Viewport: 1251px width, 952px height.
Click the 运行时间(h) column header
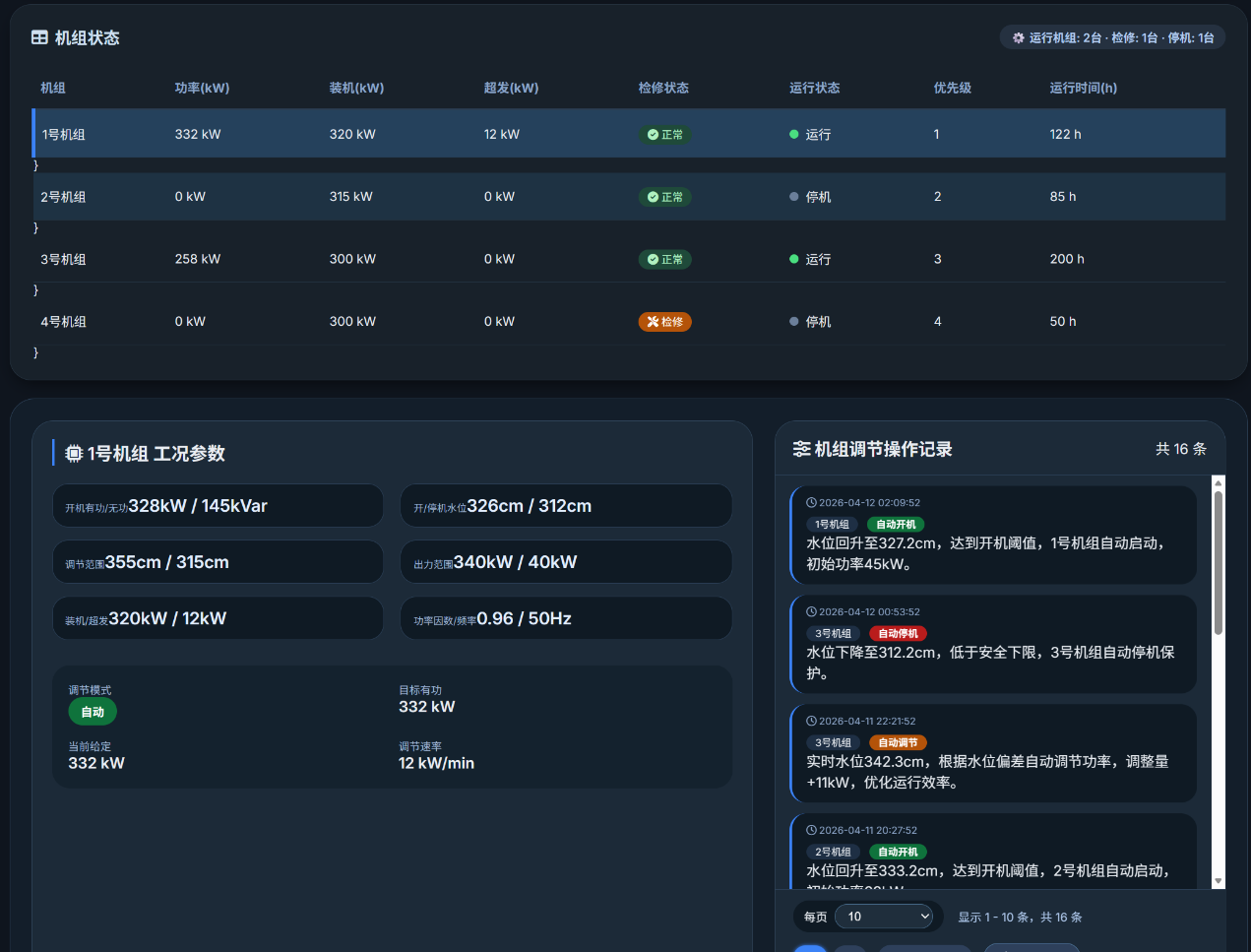[1083, 89]
